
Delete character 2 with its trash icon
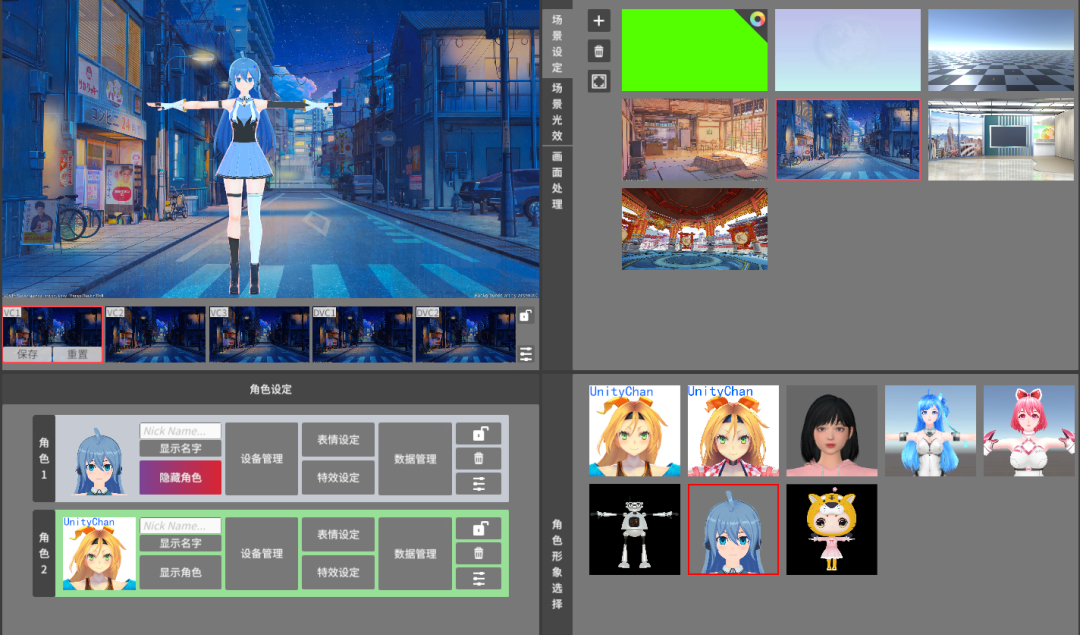(x=478, y=553)
